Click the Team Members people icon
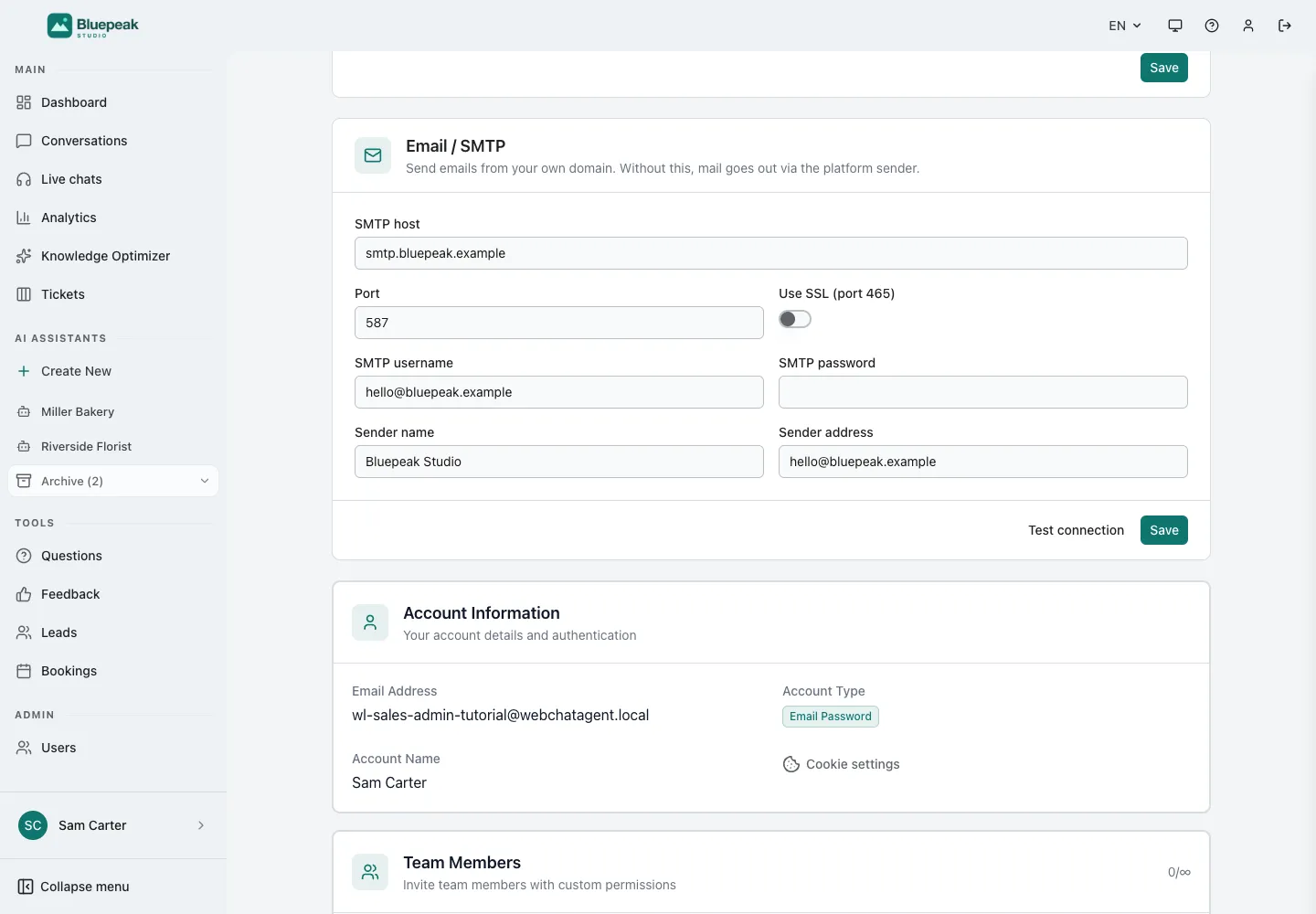Viewport: 1316px width, 914px height. point(370,872)
